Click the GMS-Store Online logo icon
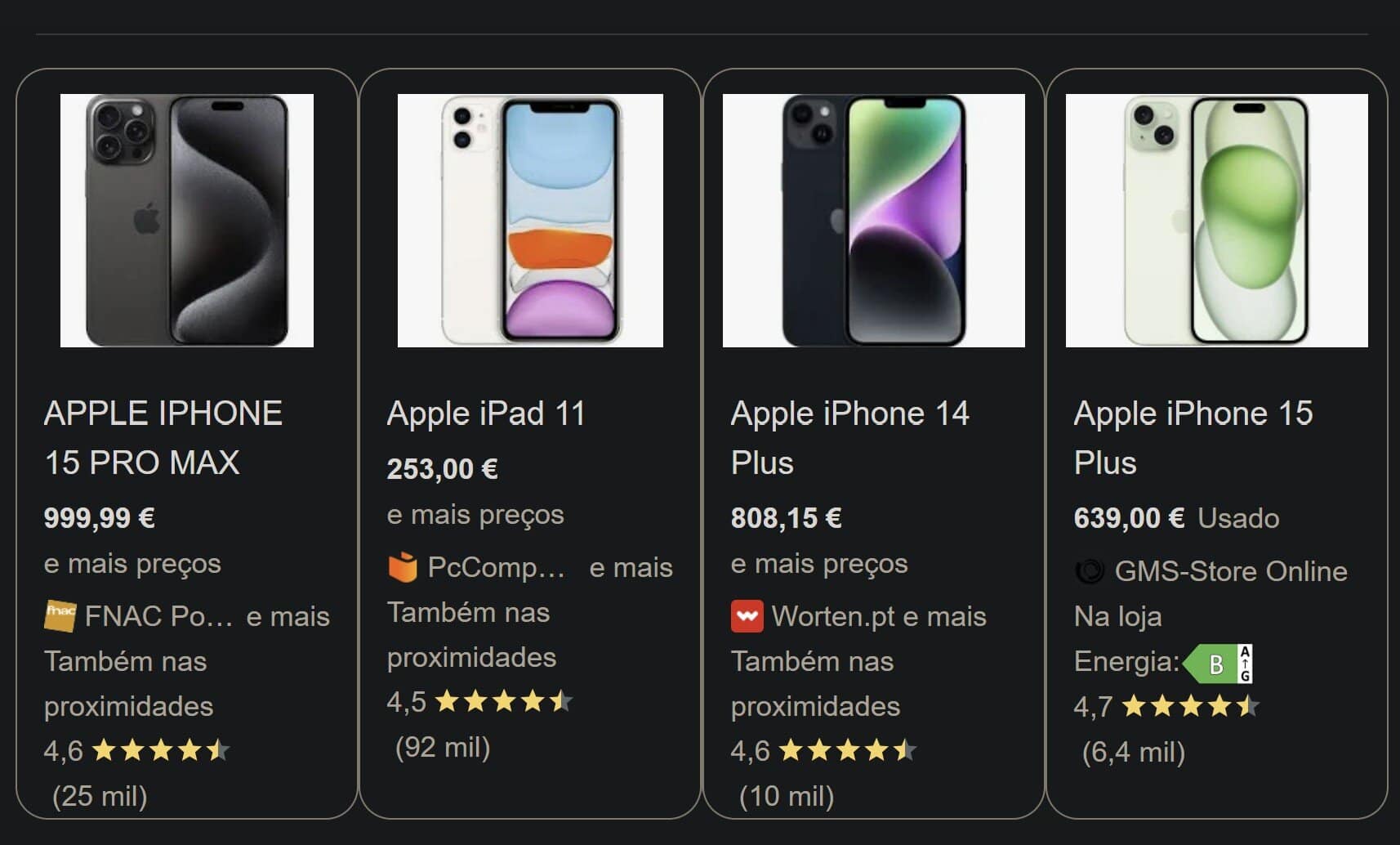1400x845 pixels. [x=1090, y=571]
